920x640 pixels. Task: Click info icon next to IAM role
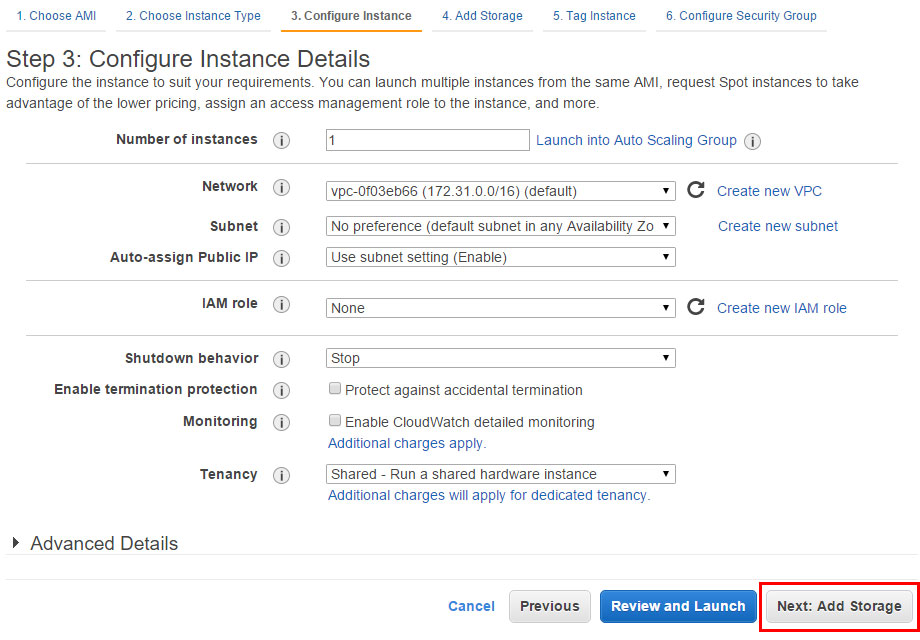pos(281,304)
